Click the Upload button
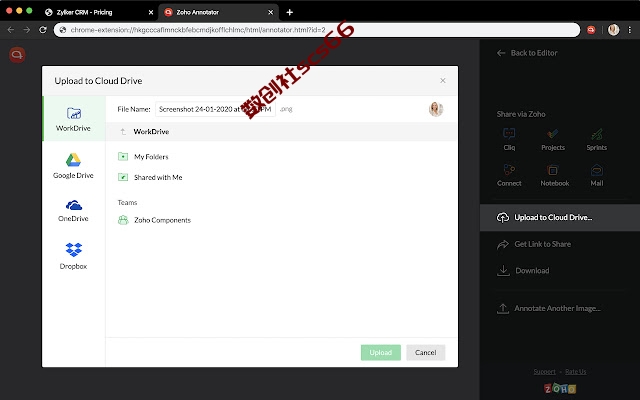Image resolution: width=640 pixels, height=400 pixels. pos(380,353)
